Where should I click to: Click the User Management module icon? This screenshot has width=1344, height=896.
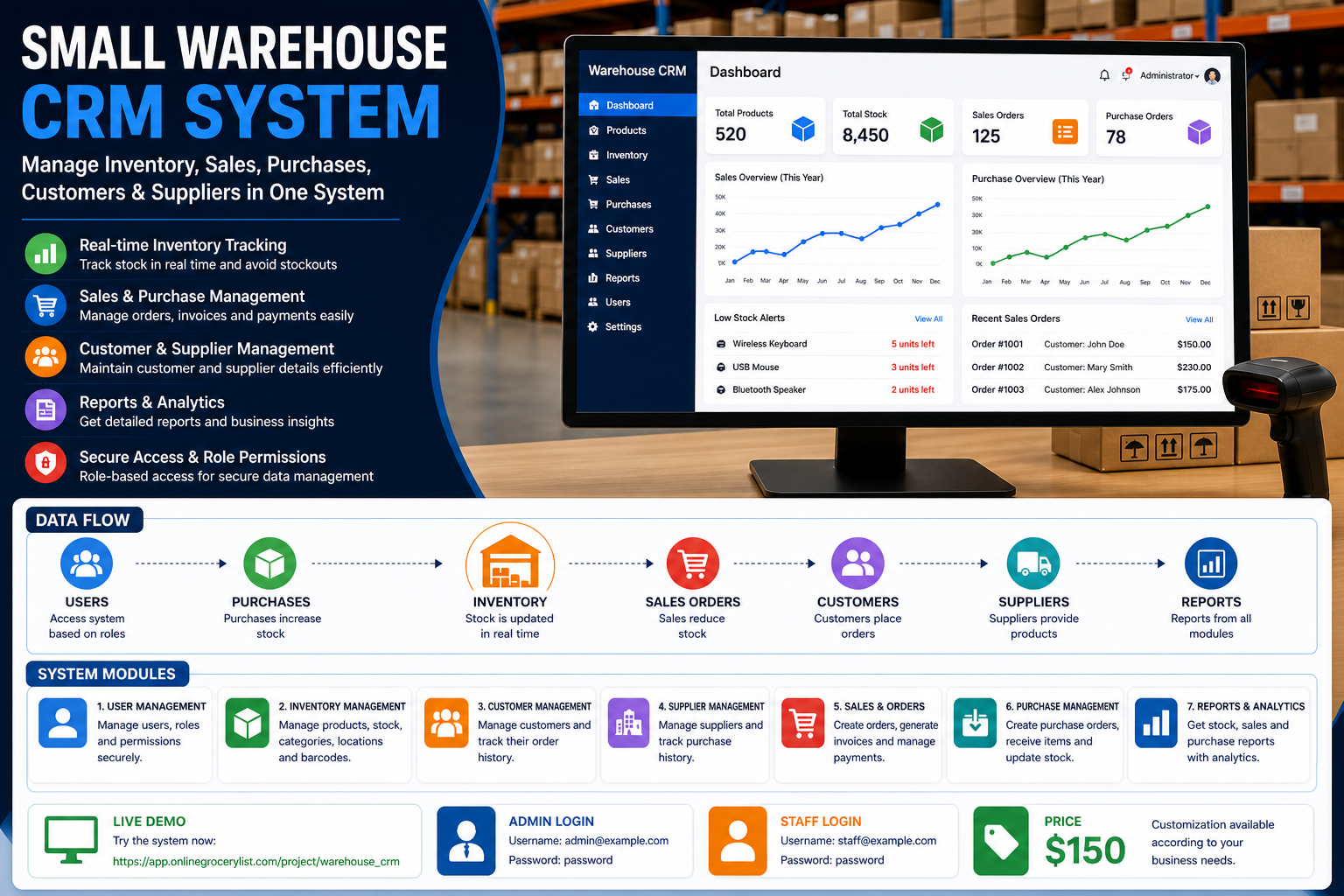(63, 723)
